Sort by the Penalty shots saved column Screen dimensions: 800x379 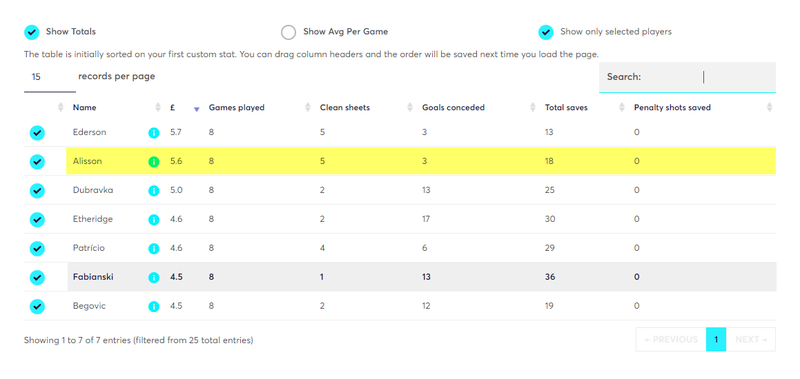pos(672,108)
